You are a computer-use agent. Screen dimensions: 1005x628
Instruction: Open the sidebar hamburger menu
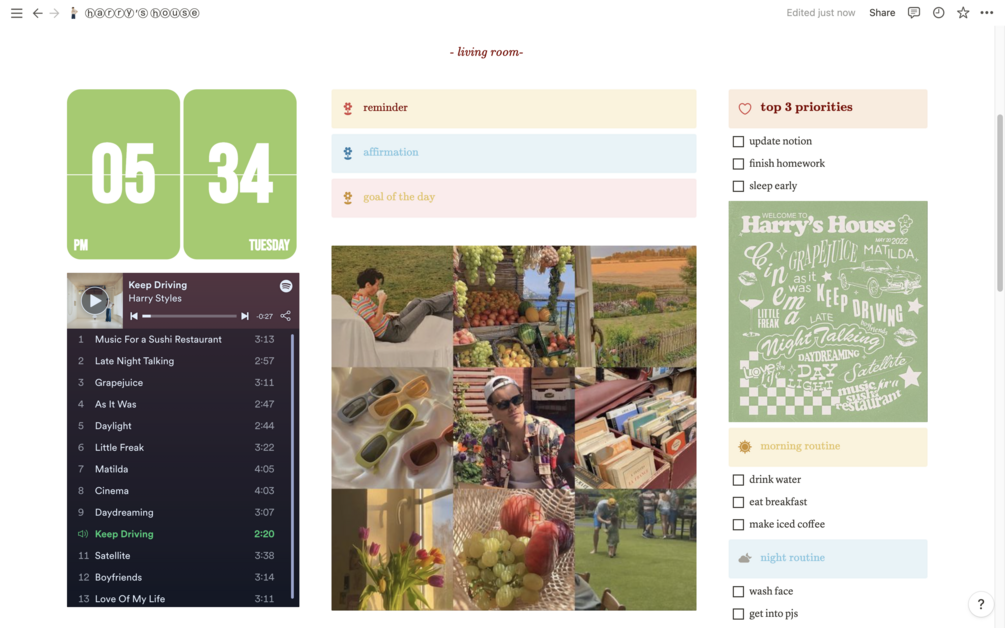[17, 13]
